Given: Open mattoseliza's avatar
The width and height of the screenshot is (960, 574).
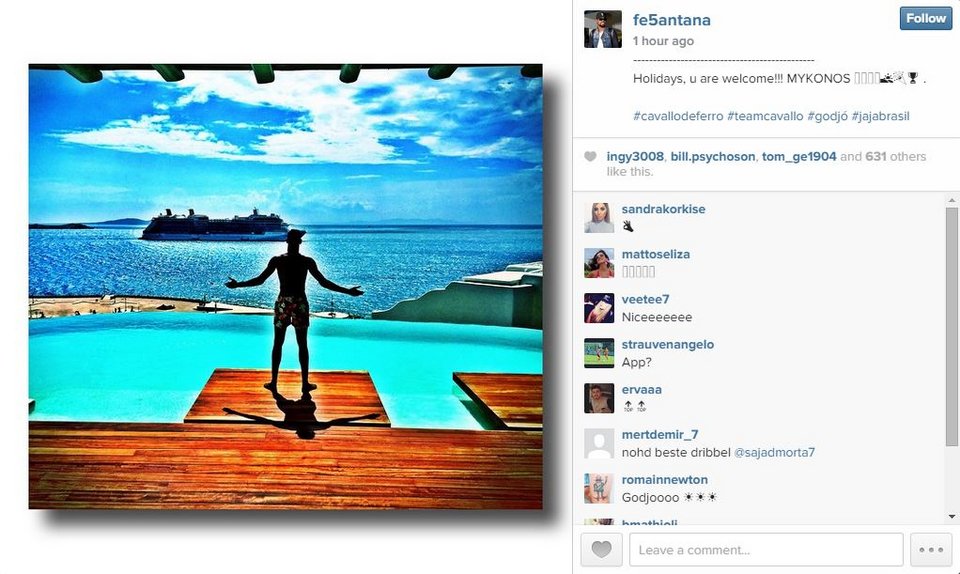Looking at the screenshot, I should pos(599,263).
